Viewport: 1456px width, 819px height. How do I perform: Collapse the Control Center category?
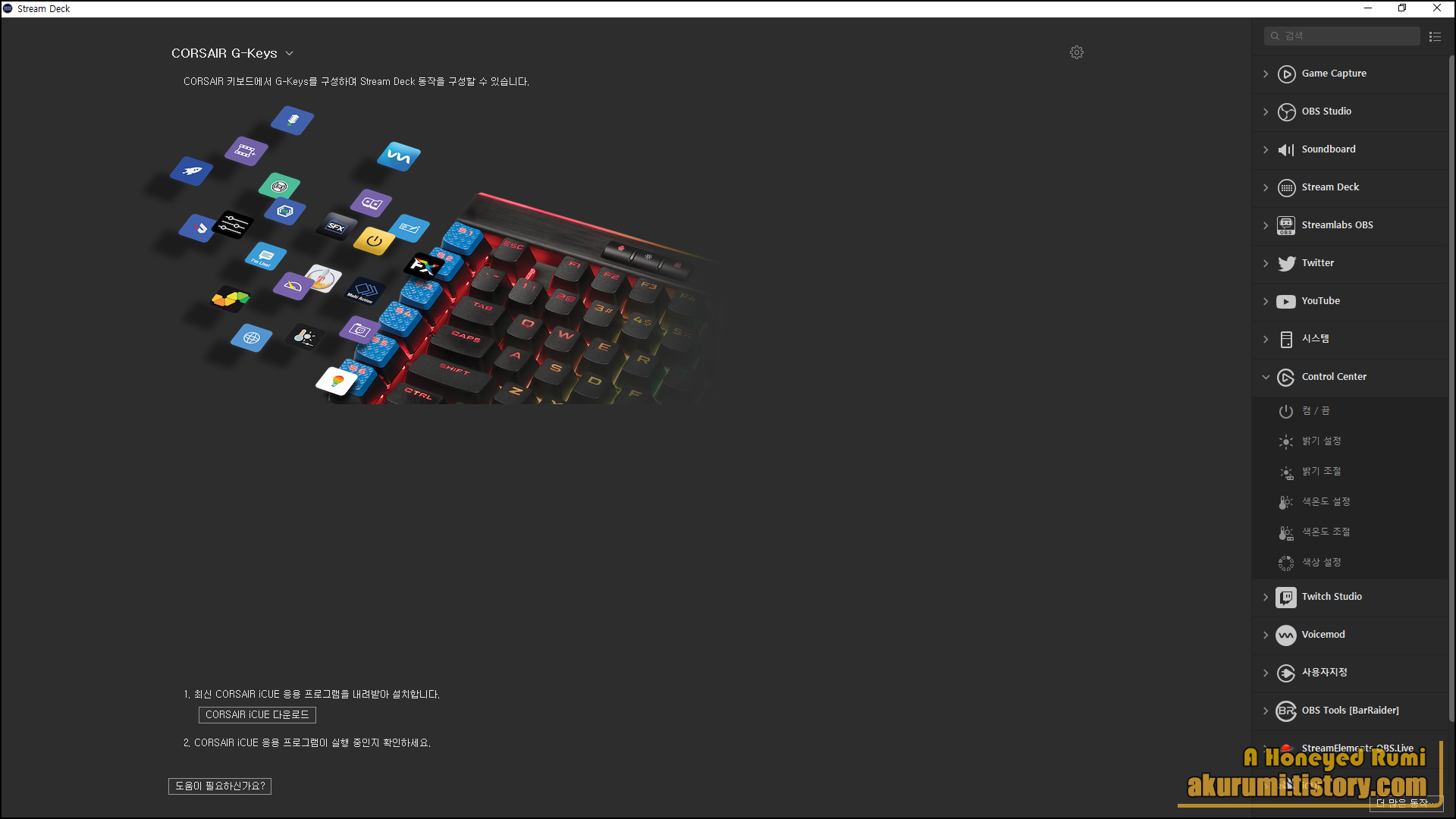pyautogui.click(x=1266, y=377)
